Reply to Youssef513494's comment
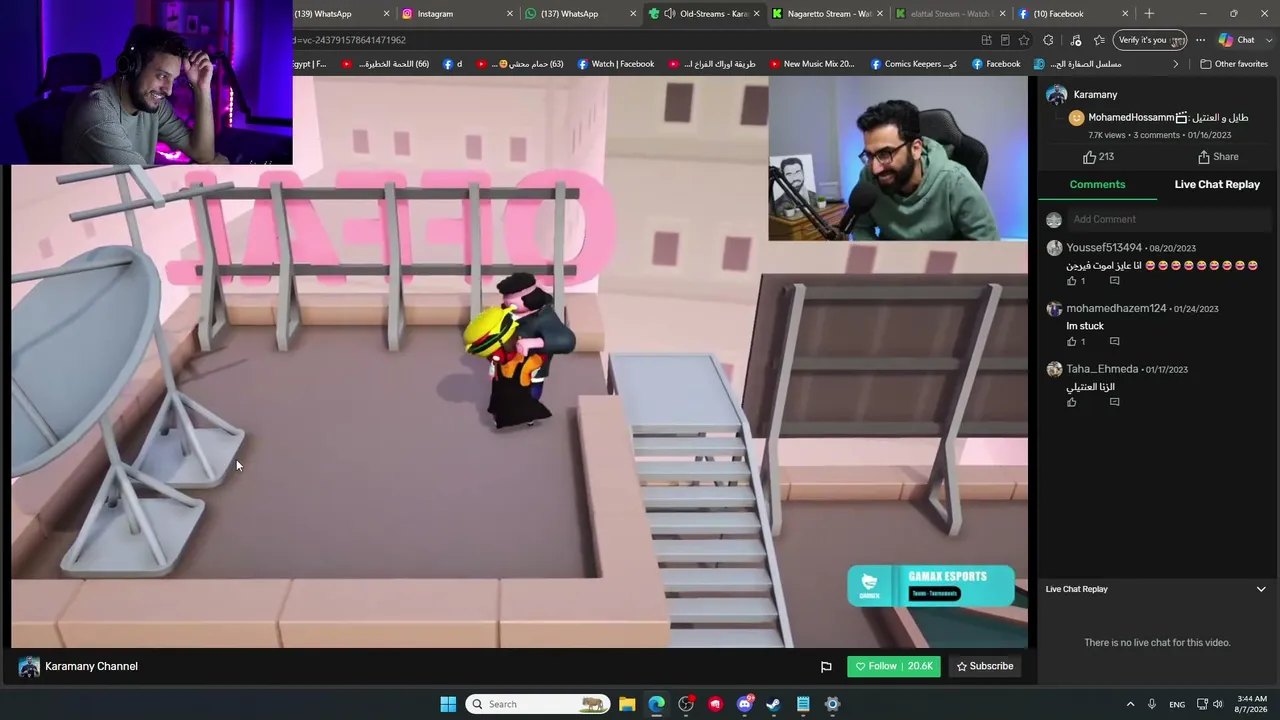 coord(1114,281)
